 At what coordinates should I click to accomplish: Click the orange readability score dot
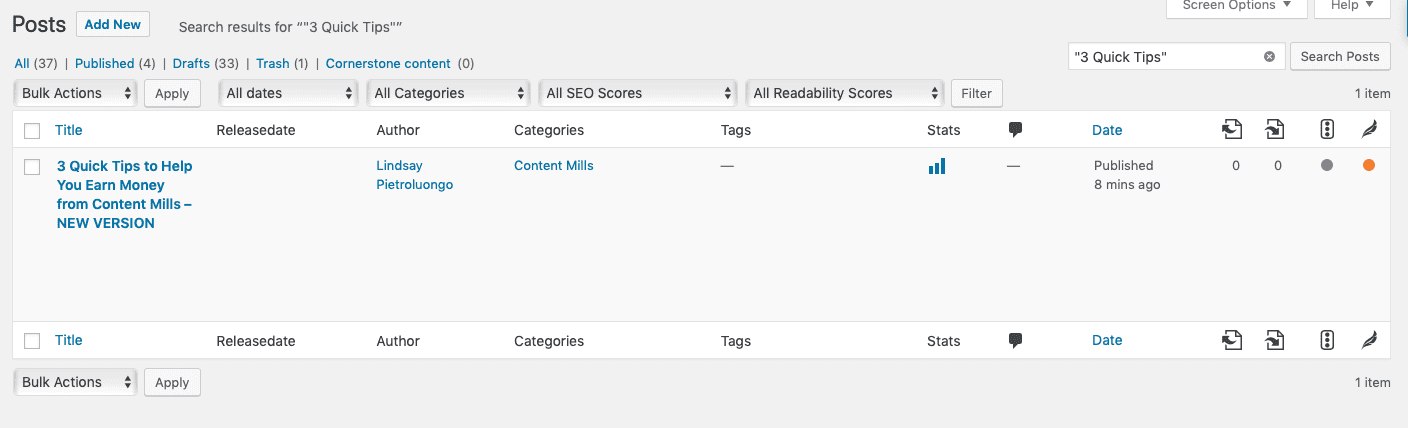[1368, 166]
